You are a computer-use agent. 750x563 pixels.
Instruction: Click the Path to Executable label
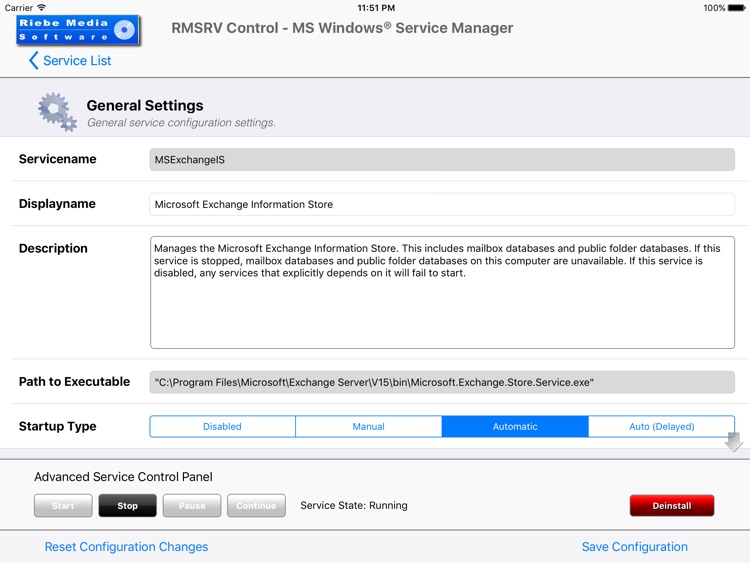coord(74,382)
